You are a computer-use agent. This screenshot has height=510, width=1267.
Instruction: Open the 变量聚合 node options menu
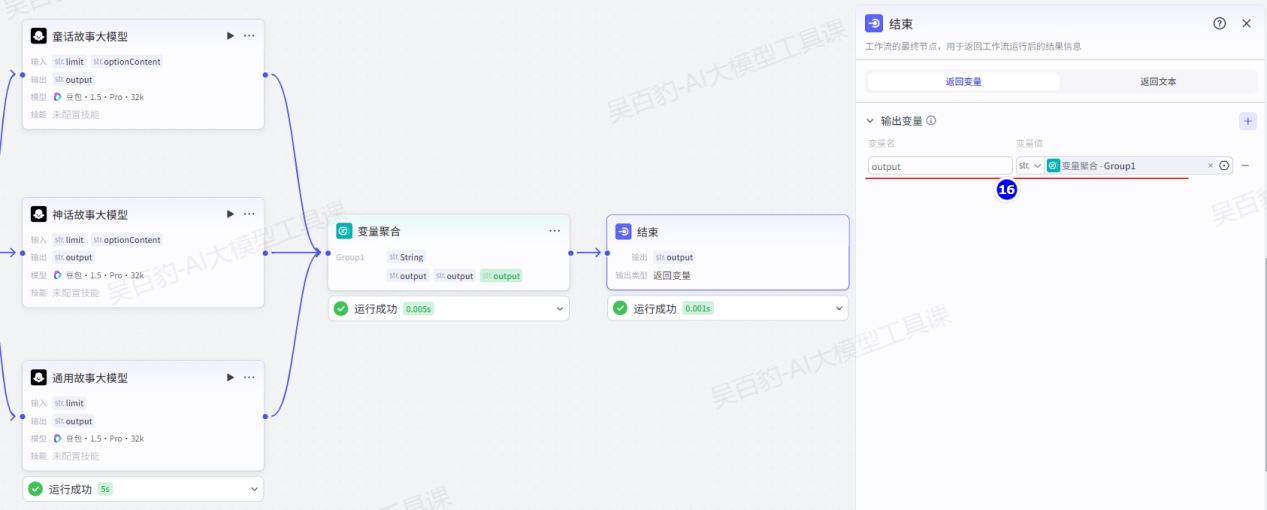(x=554, y=231)
